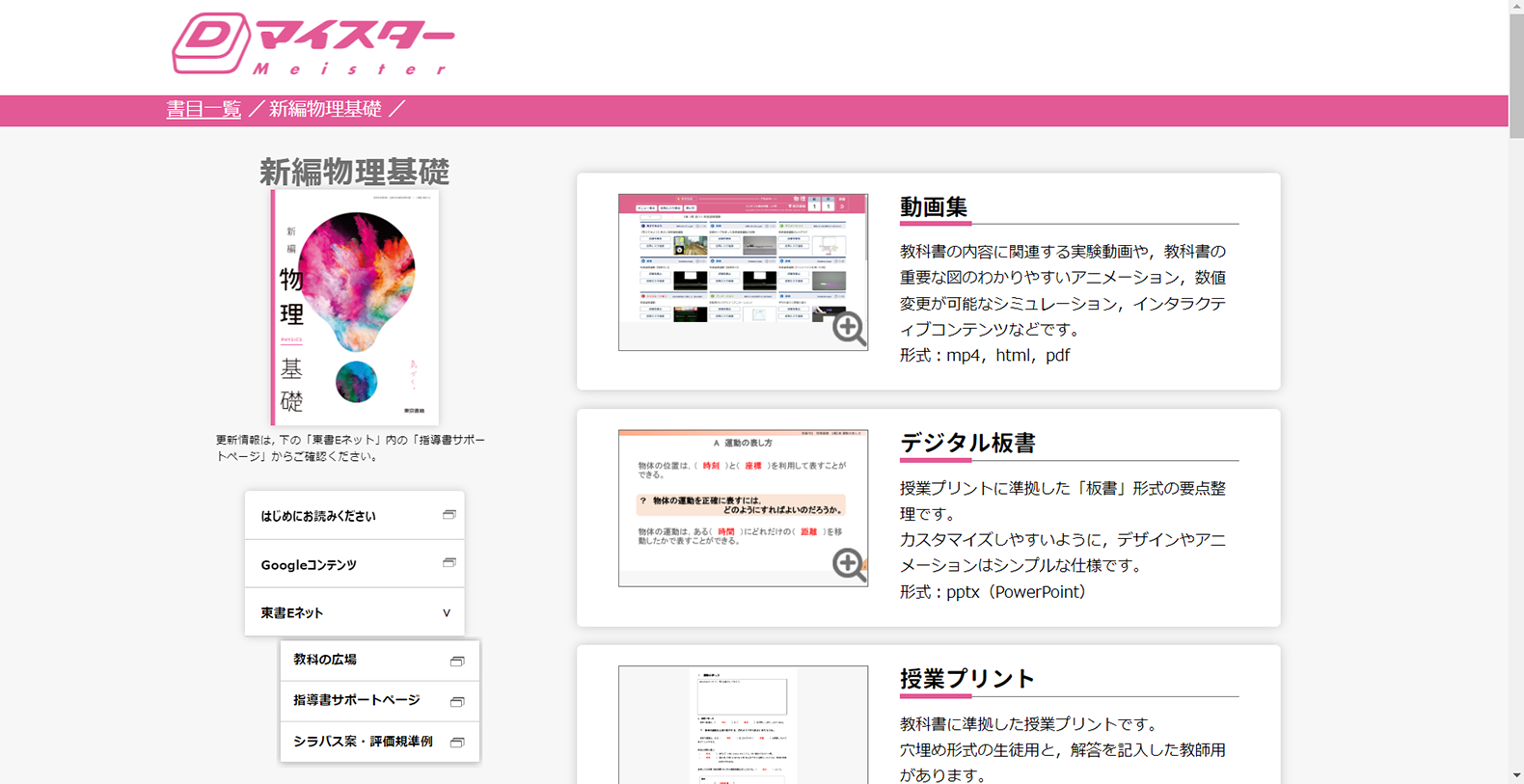Click the 動画集 heading
The height and width of the screenshot is (784, 1524).
(x=934, y=207)
